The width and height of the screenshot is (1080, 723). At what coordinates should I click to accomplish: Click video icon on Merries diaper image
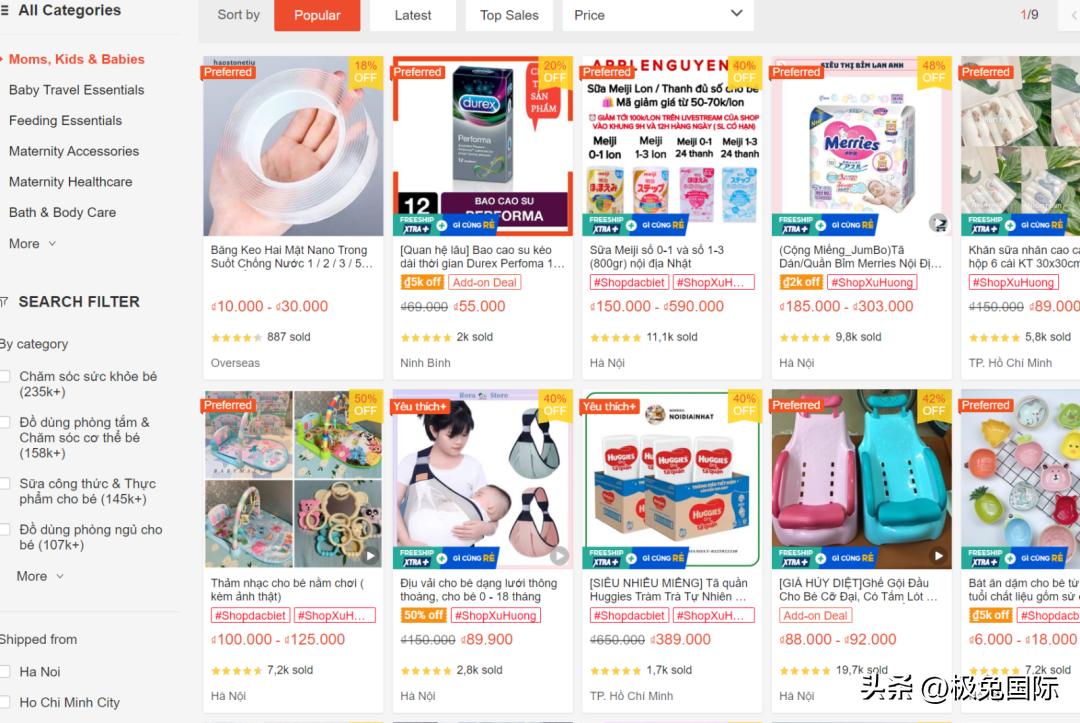click(x=938, y=222)
